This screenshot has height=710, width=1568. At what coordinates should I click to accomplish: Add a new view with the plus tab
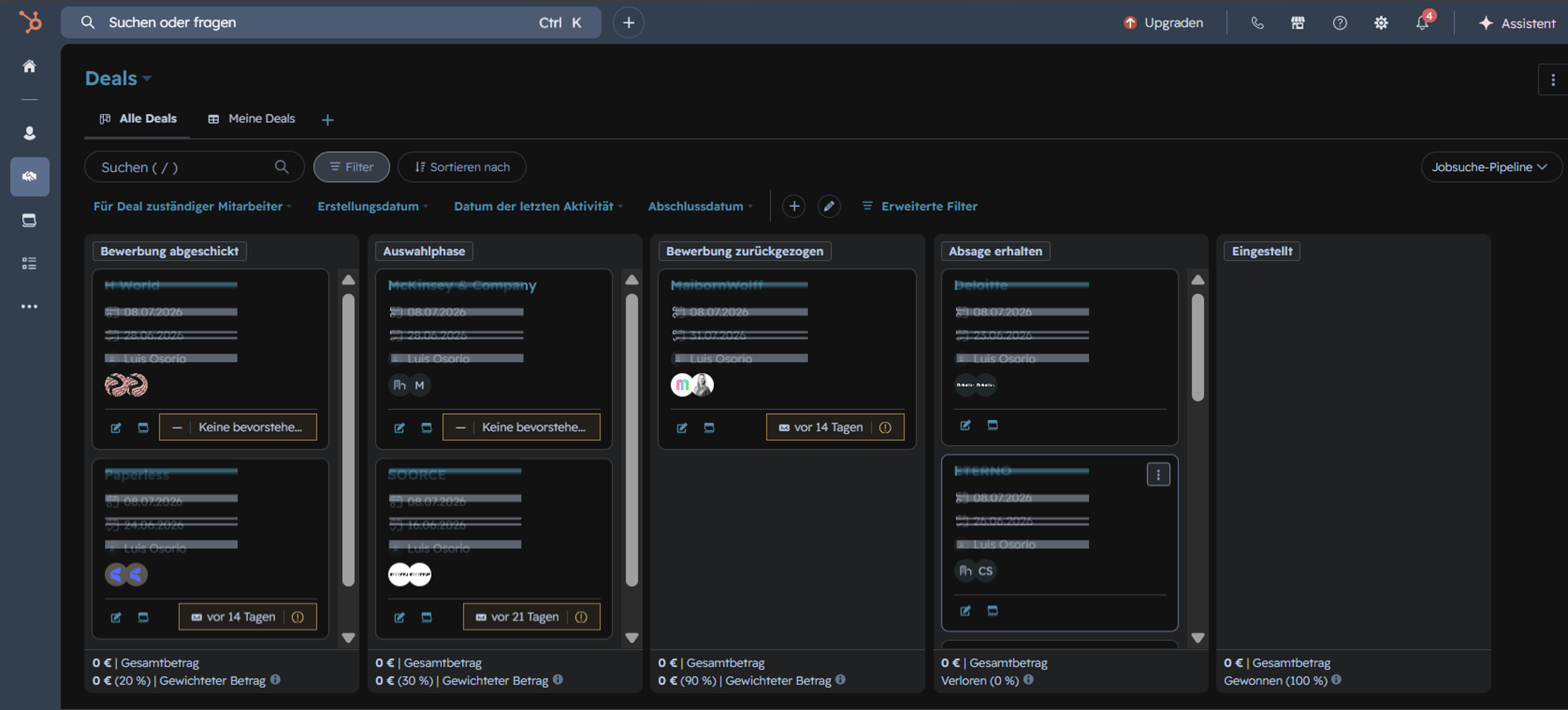[x=327, y=120]
